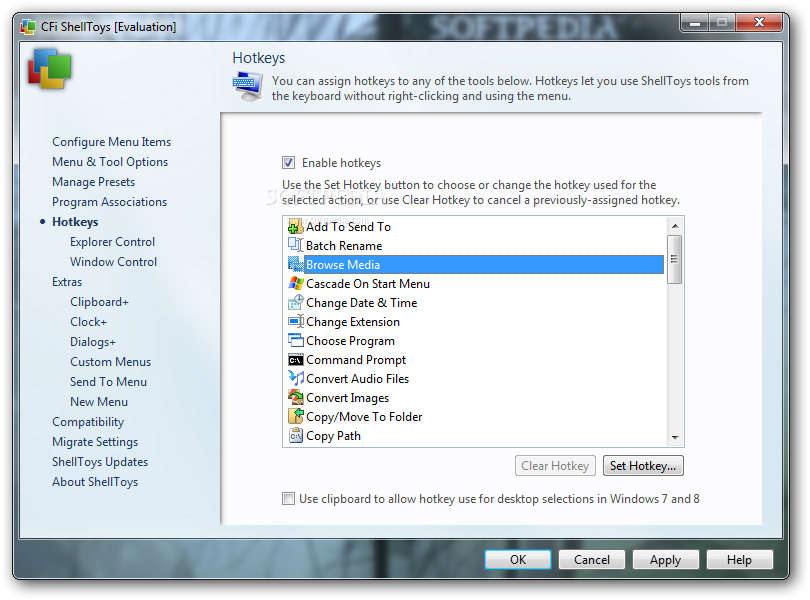Enable clipboard use for desktop selections checkbox
810x600 pixels.
[288, 499]
